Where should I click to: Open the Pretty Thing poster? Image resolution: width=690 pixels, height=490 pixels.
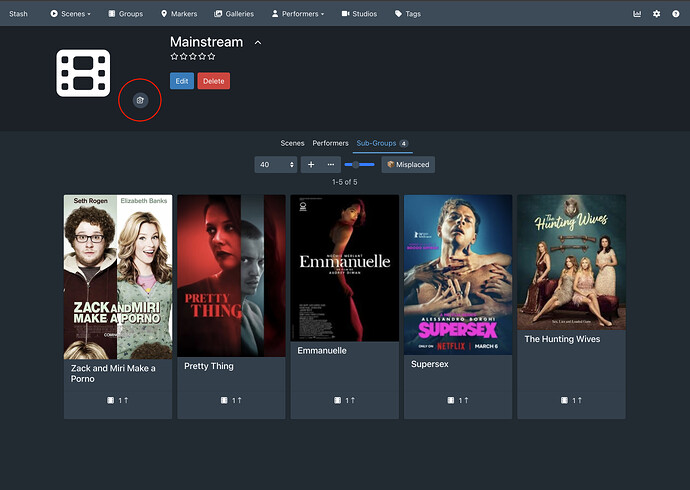coord(231,276)
